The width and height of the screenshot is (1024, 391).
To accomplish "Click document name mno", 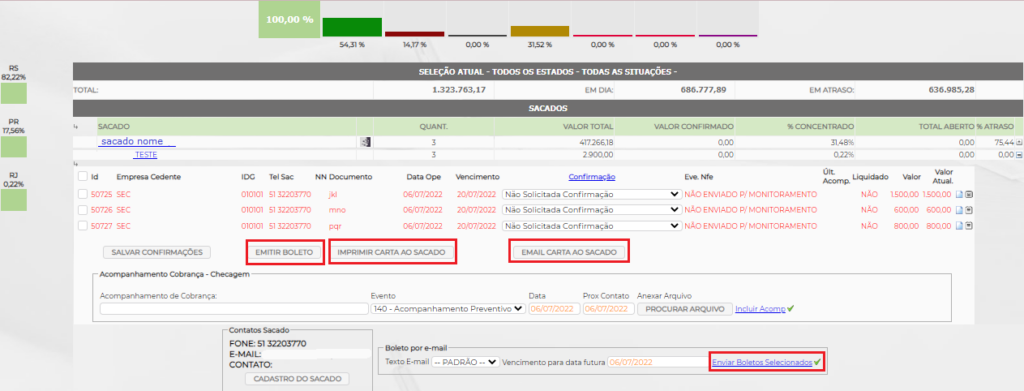I will (x=337, y=210).
